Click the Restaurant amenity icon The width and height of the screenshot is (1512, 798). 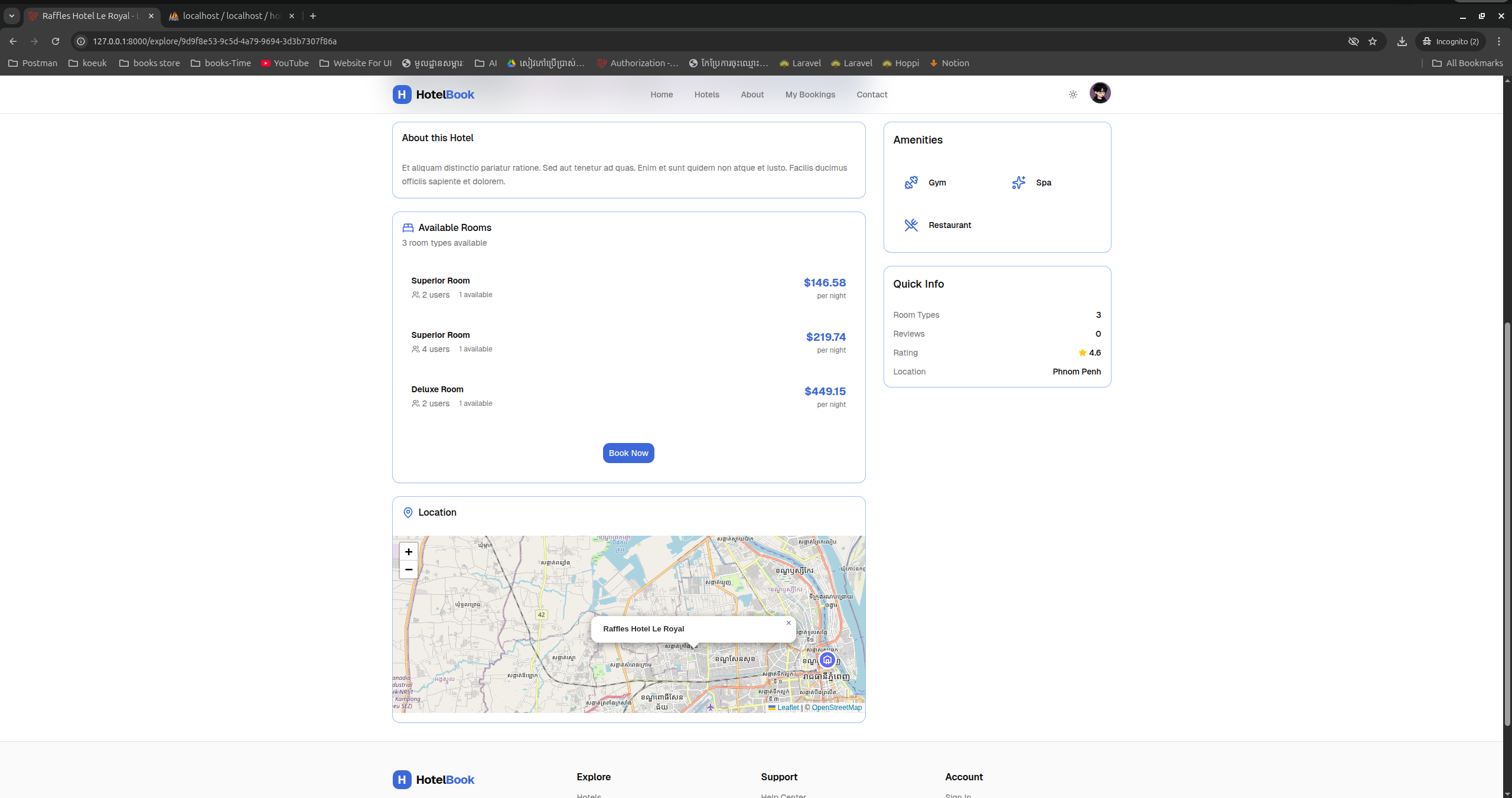pyautogui.click(x=911, y=225)
